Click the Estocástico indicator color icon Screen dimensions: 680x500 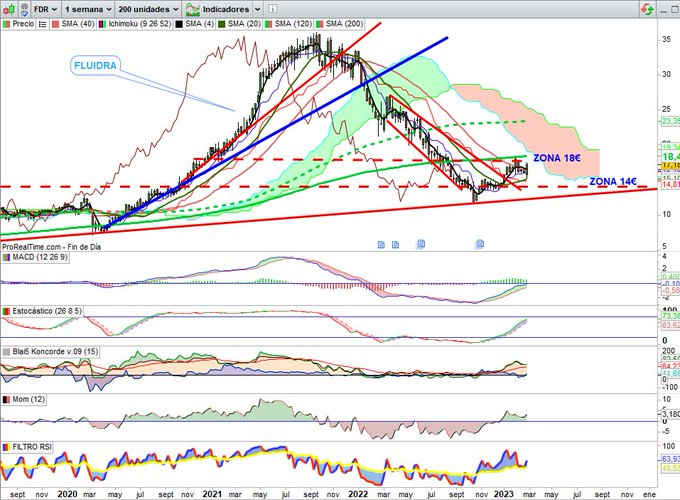click(6, 311)
